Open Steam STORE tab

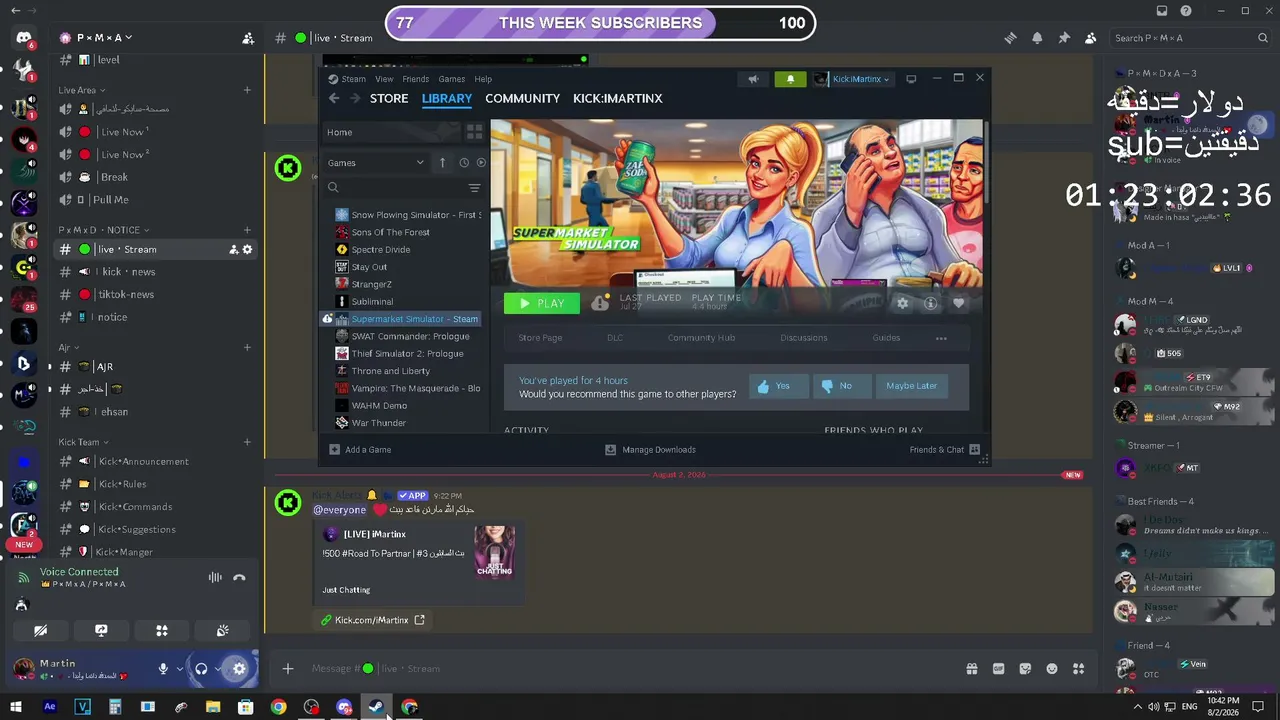click(x=389, y=98)
